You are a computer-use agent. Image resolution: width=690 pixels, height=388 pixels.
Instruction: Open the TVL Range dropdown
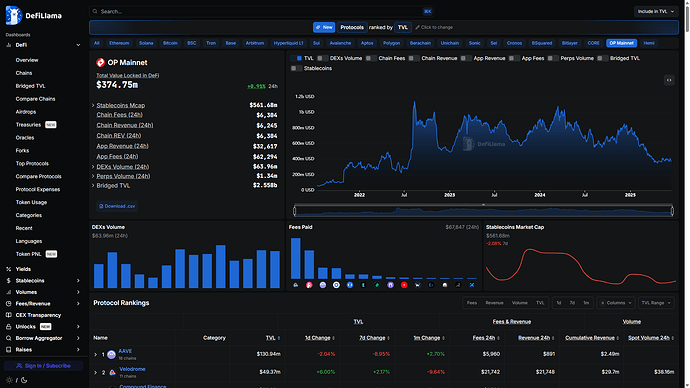[x=656, y=303]
